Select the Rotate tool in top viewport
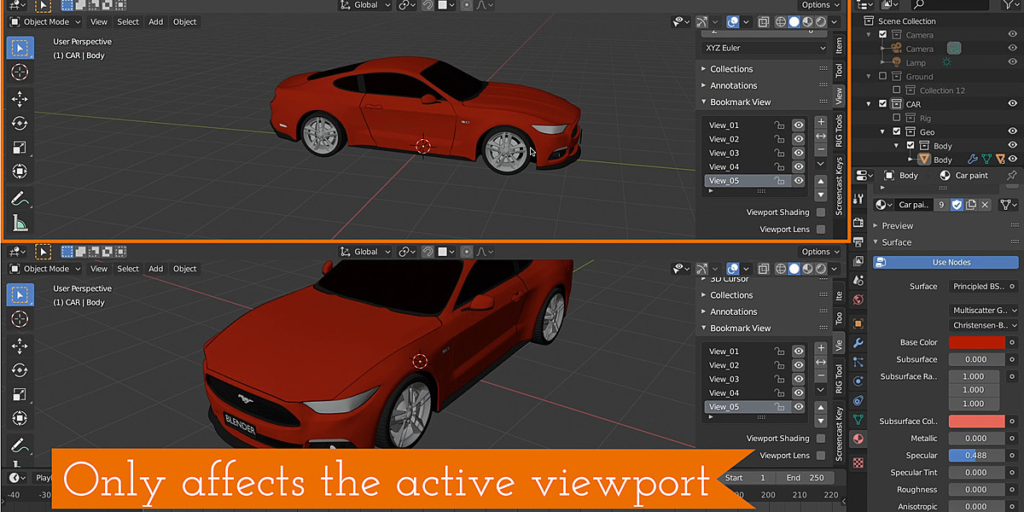The height and width of the screenshot is (512, 1024). pos(20,123)
